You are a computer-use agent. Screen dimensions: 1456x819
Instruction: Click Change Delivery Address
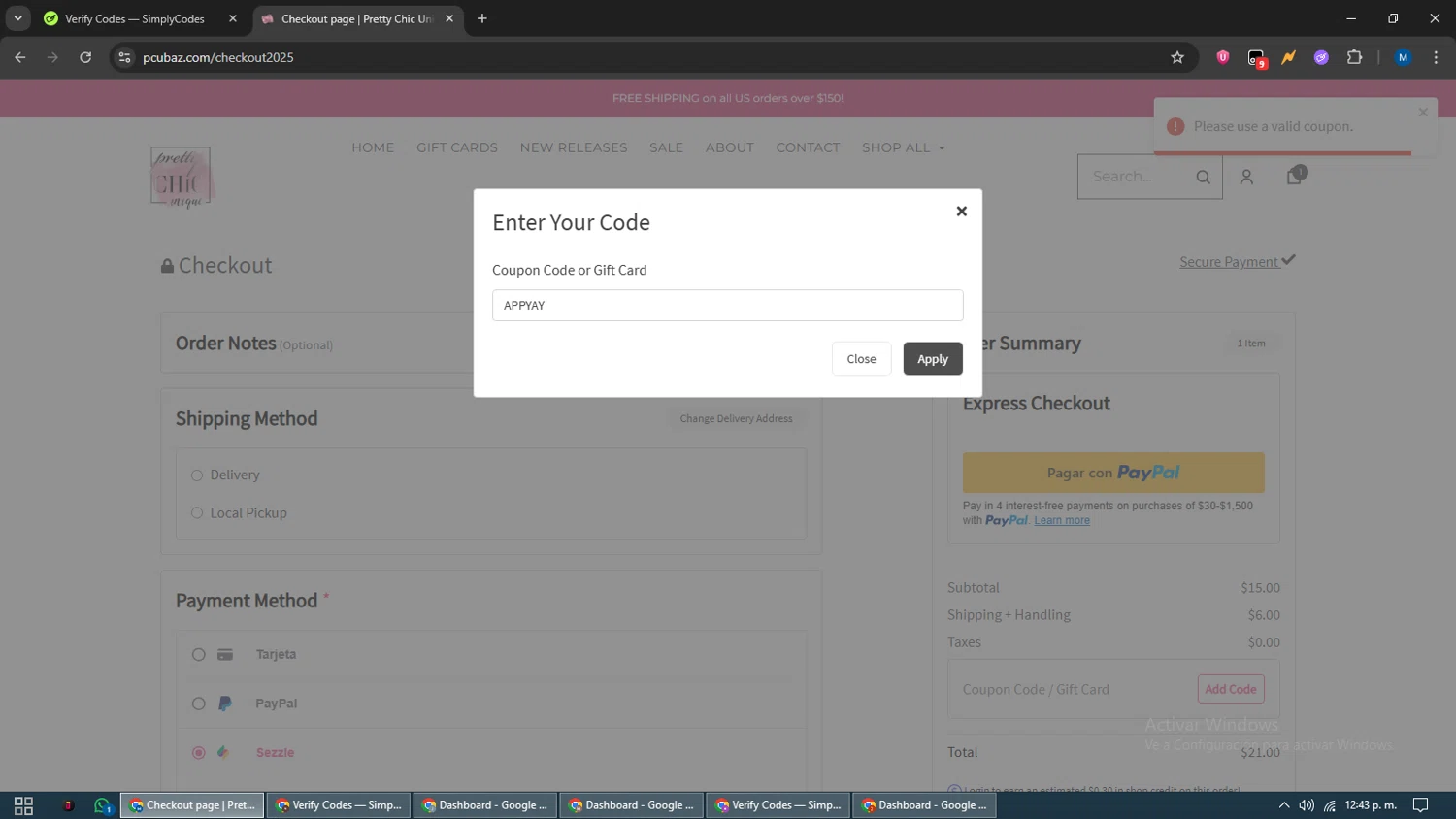(736, 418)
